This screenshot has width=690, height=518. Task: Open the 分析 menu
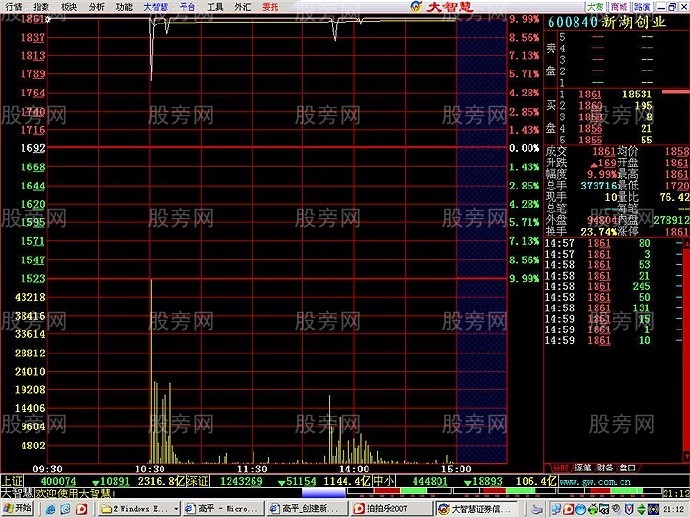96,6
